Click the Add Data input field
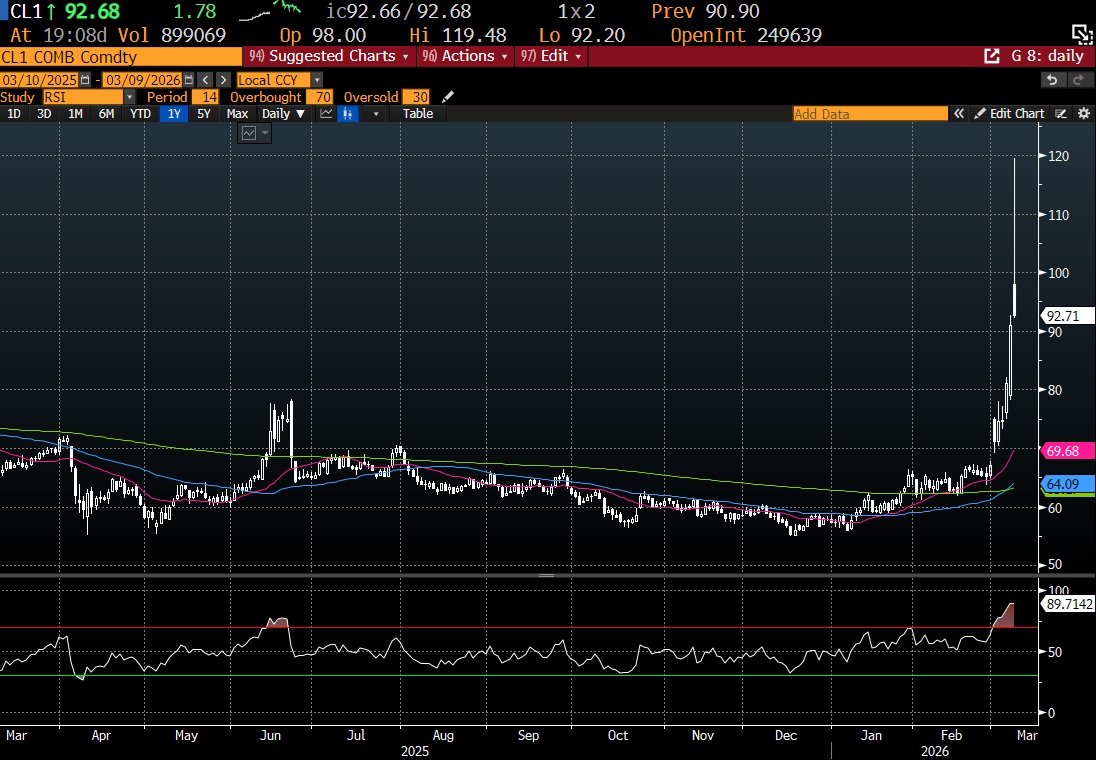 [869, 114]
